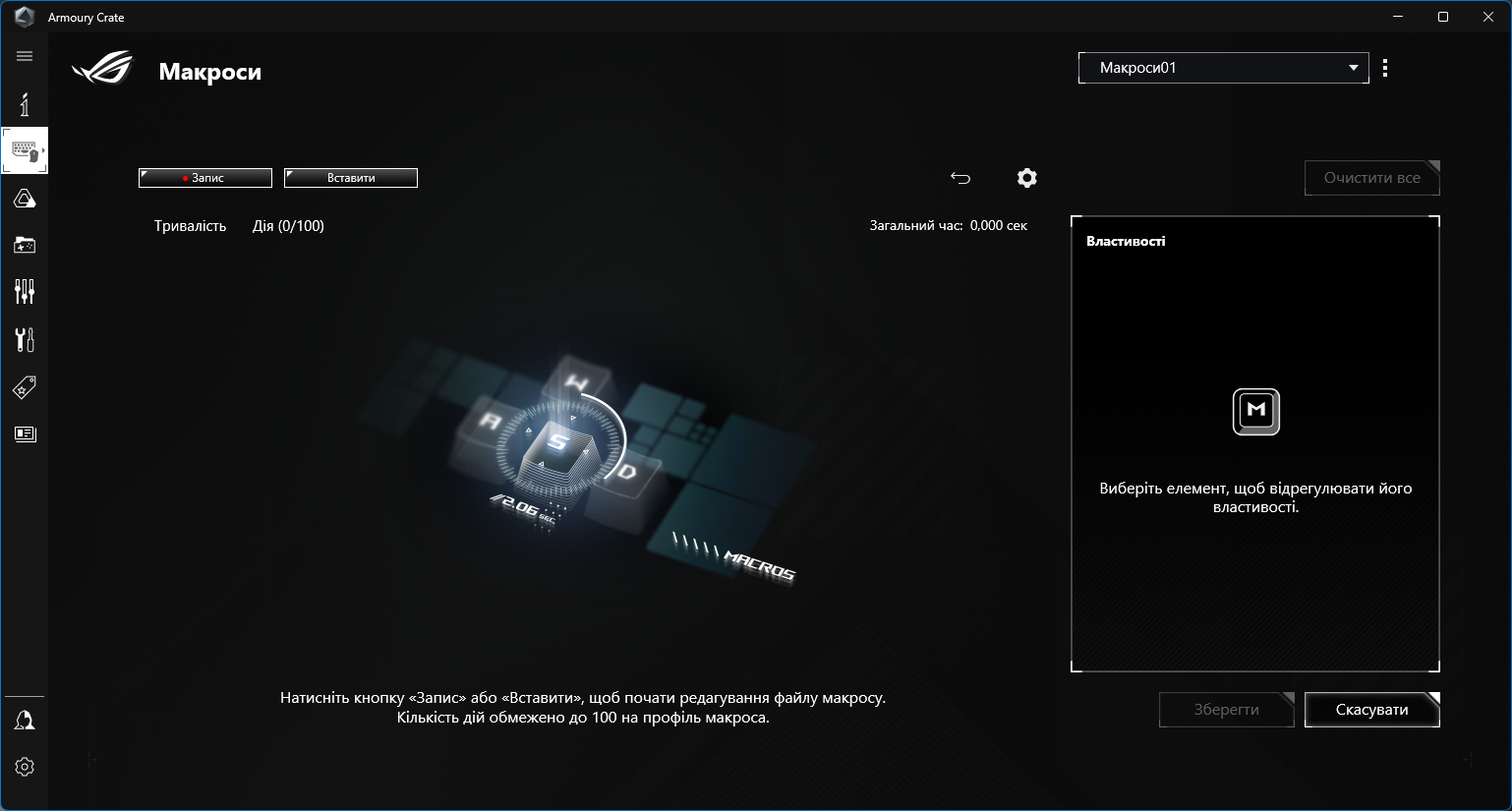This screenshot has width=1512, height=811.
Task: Close the Armoury Crate window
Action: pos(1488,17)
